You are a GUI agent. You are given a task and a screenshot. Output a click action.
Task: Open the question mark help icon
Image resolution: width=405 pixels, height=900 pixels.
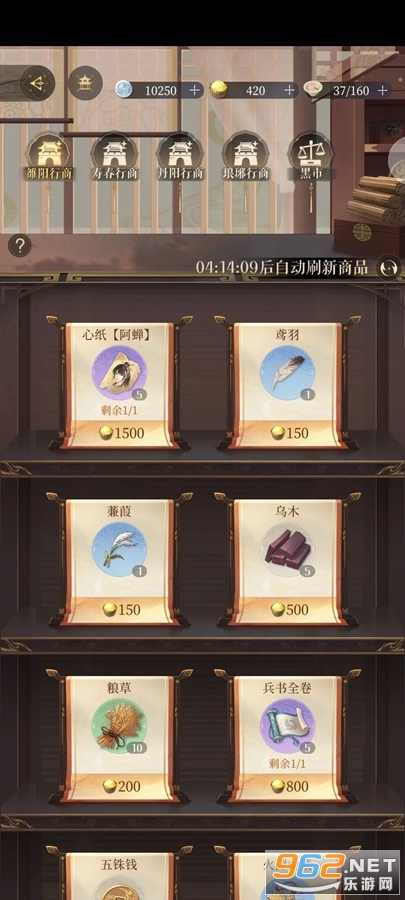point(20,246)
